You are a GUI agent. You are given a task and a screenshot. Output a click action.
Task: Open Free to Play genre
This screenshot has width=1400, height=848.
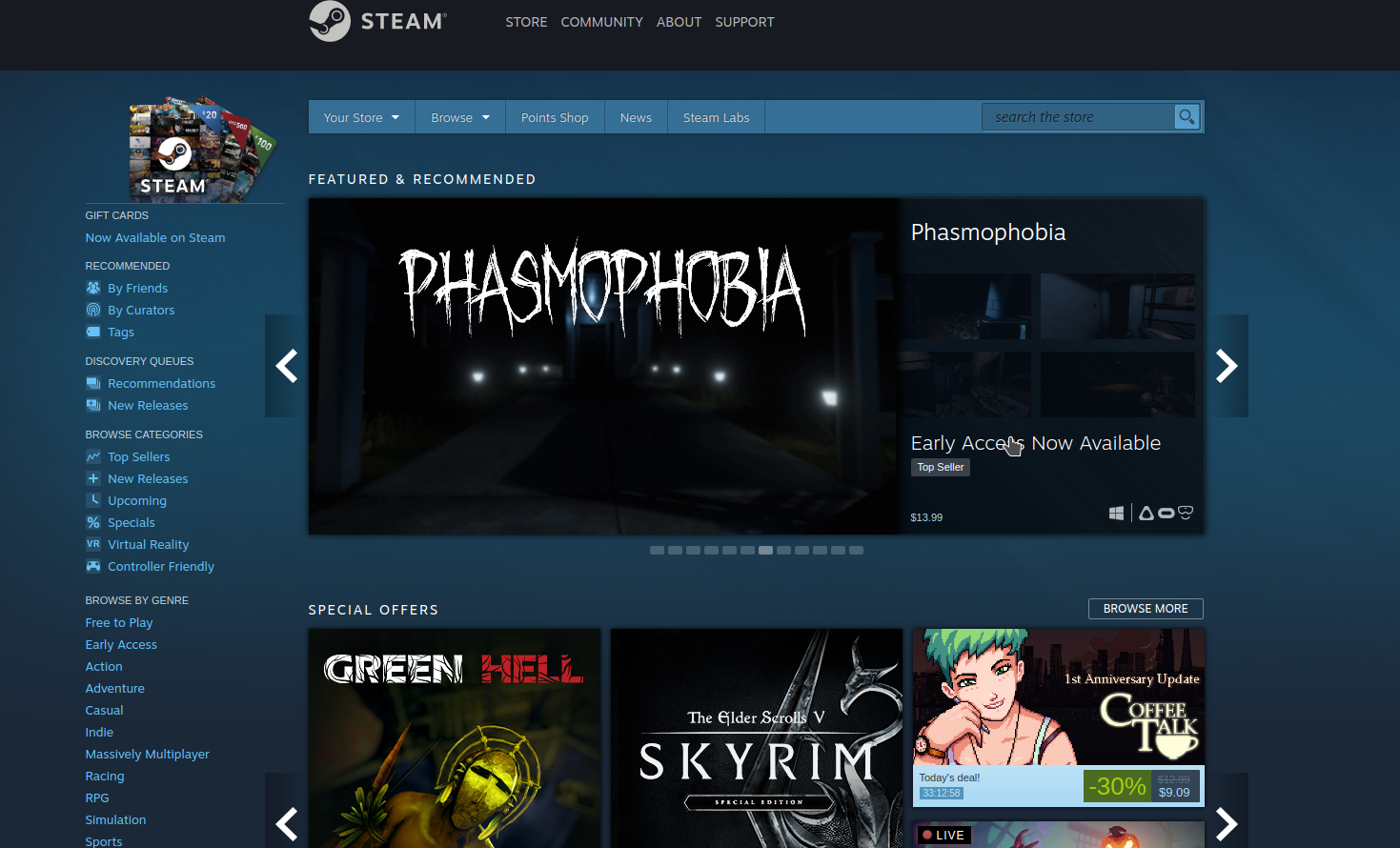coord(119,622)
